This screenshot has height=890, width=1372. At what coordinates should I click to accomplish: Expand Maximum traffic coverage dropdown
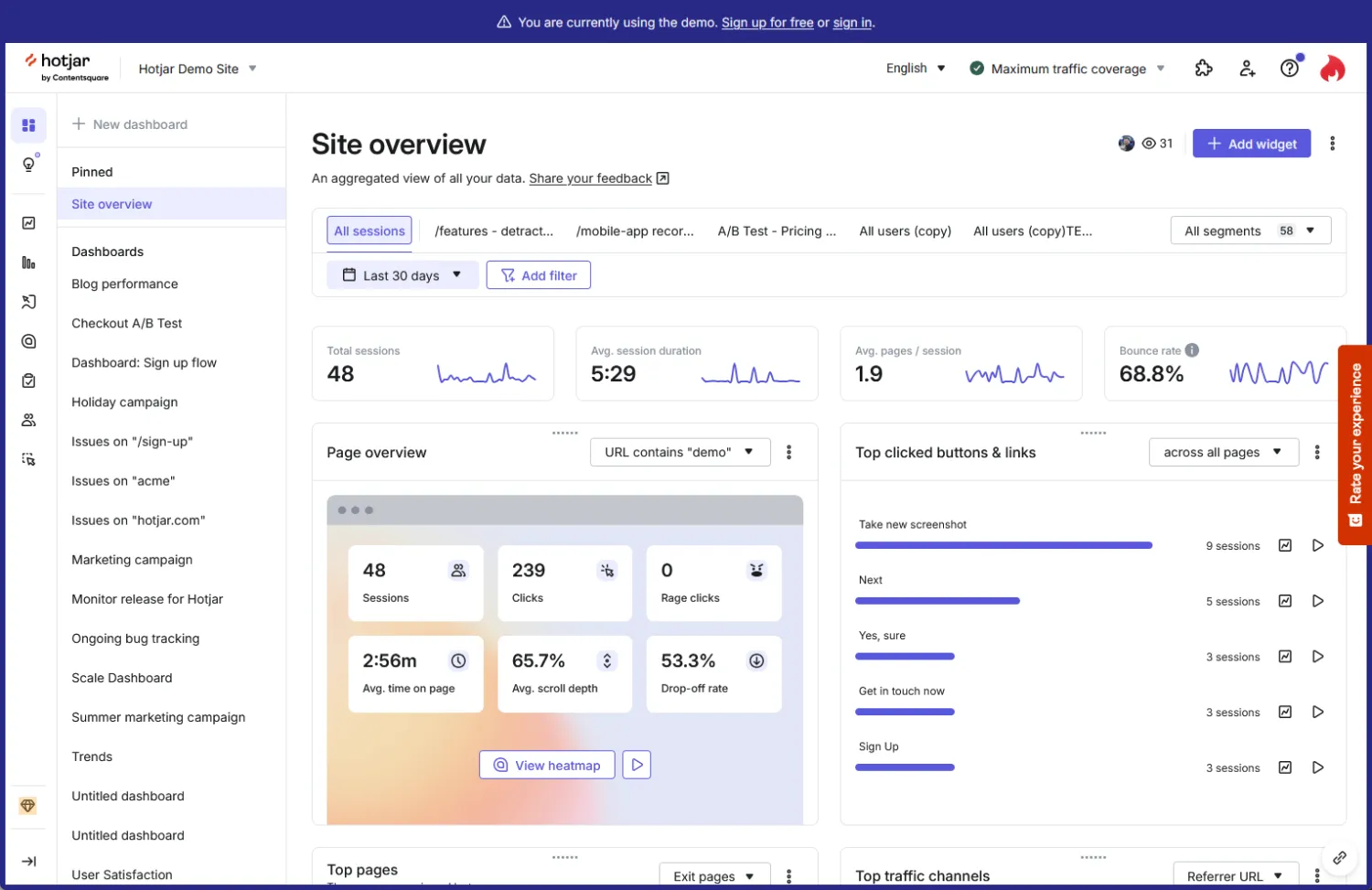1067,69
